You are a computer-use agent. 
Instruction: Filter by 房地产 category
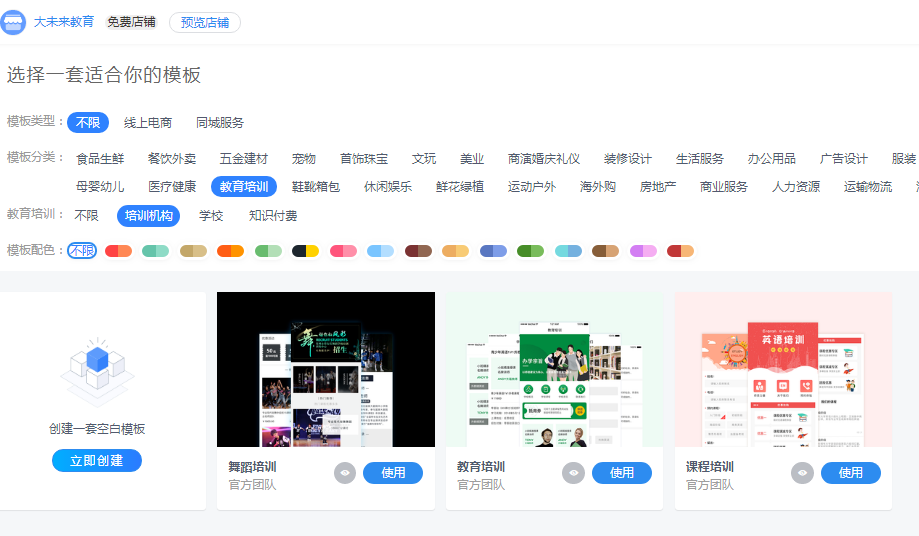pos(658,186)
